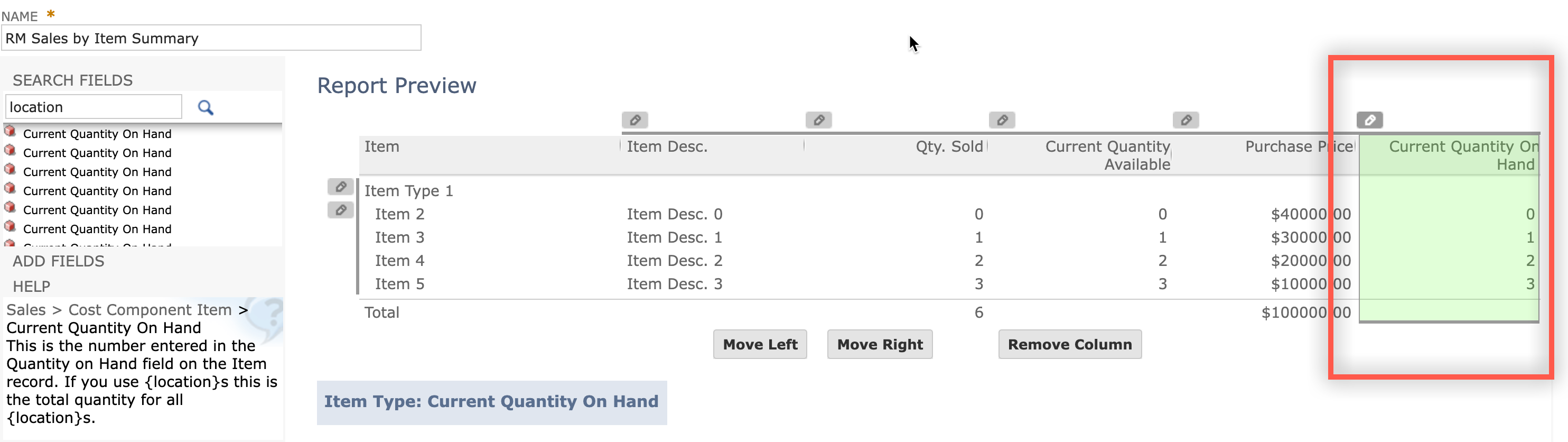Click the pencil icon beside Item Type 1 row
1568x442 pixels.
[x=340, y=187]
